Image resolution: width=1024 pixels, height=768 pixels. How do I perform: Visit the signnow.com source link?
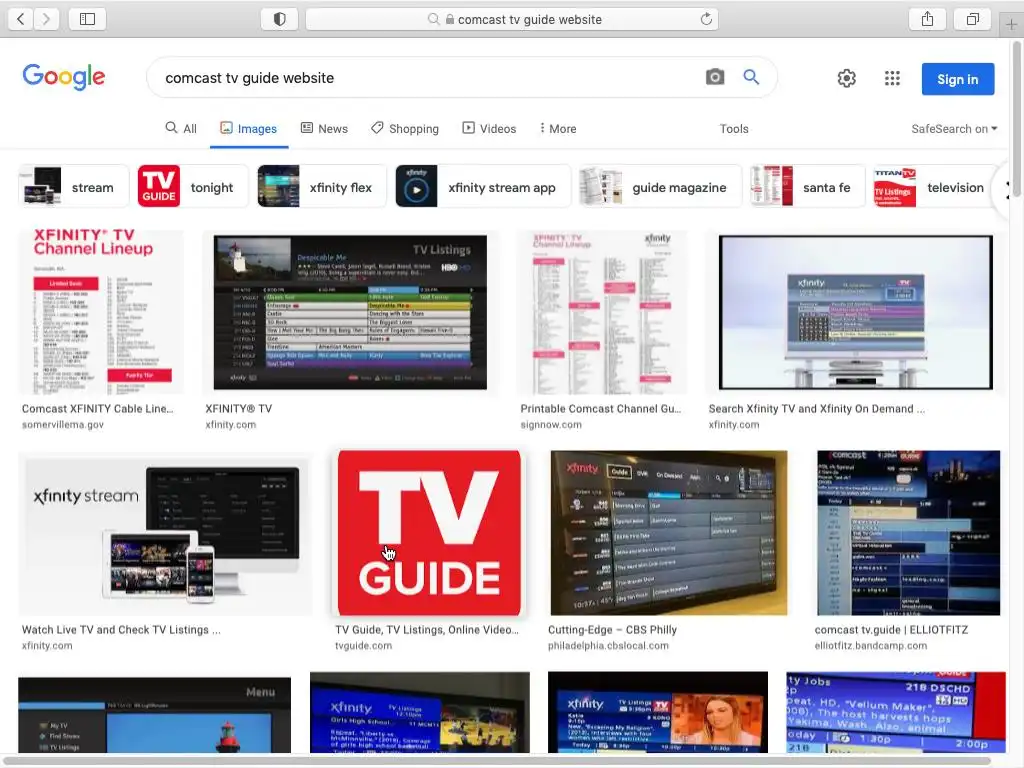[x=551, y=424]
